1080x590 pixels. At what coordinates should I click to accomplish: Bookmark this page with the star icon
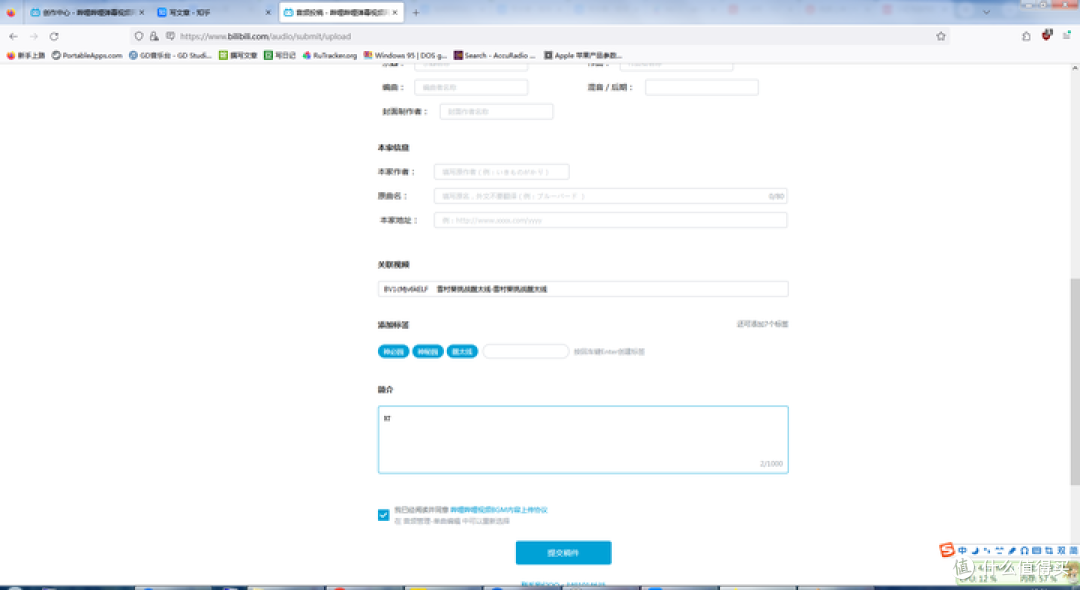coord(941,36)
